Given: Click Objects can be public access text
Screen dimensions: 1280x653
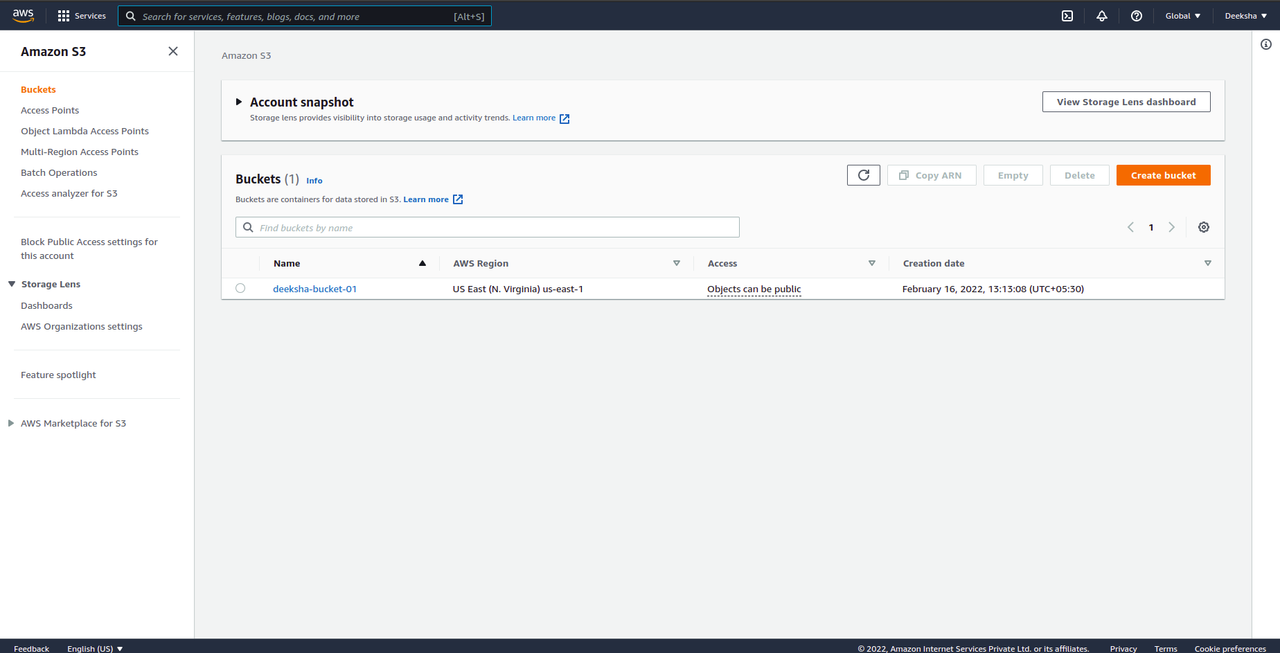Looking at the screenshot, I should click(x=754, y=289).
